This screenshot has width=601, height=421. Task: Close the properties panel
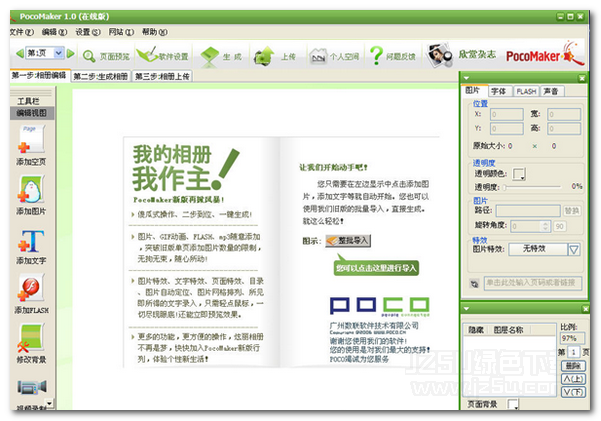tap(582, 78)
